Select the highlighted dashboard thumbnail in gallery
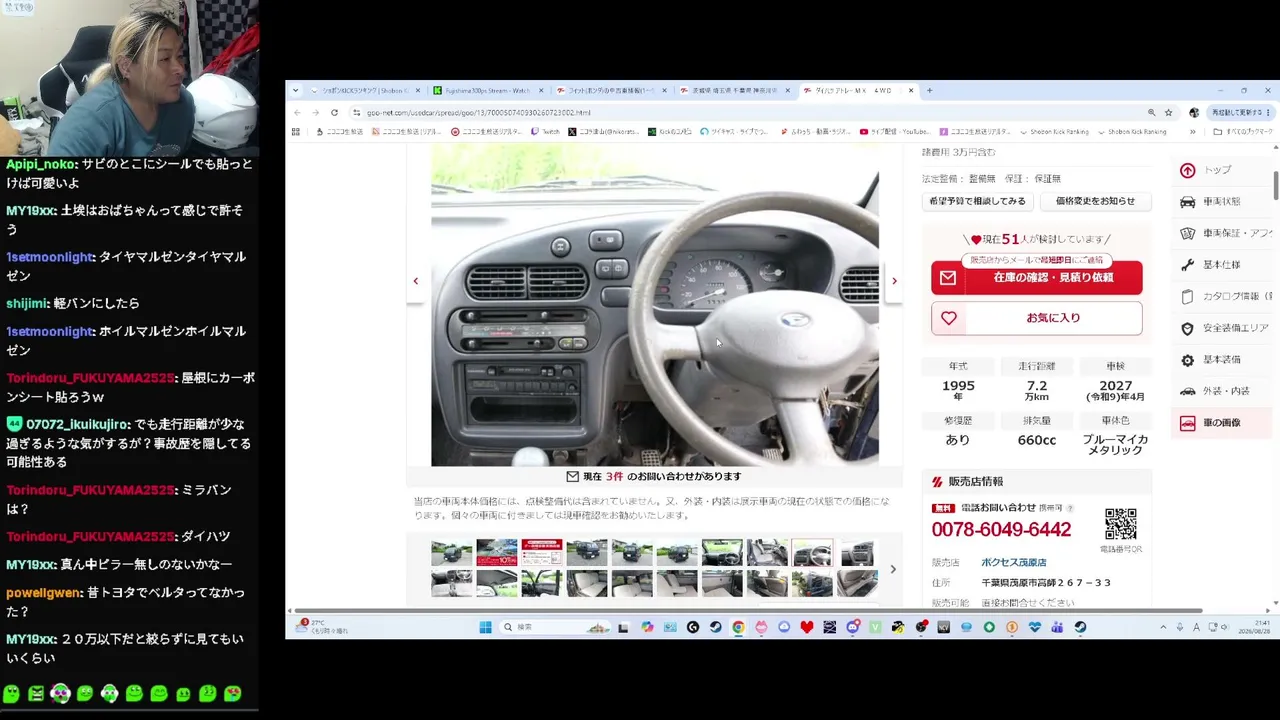1280x720 pixels. point(812,553)
